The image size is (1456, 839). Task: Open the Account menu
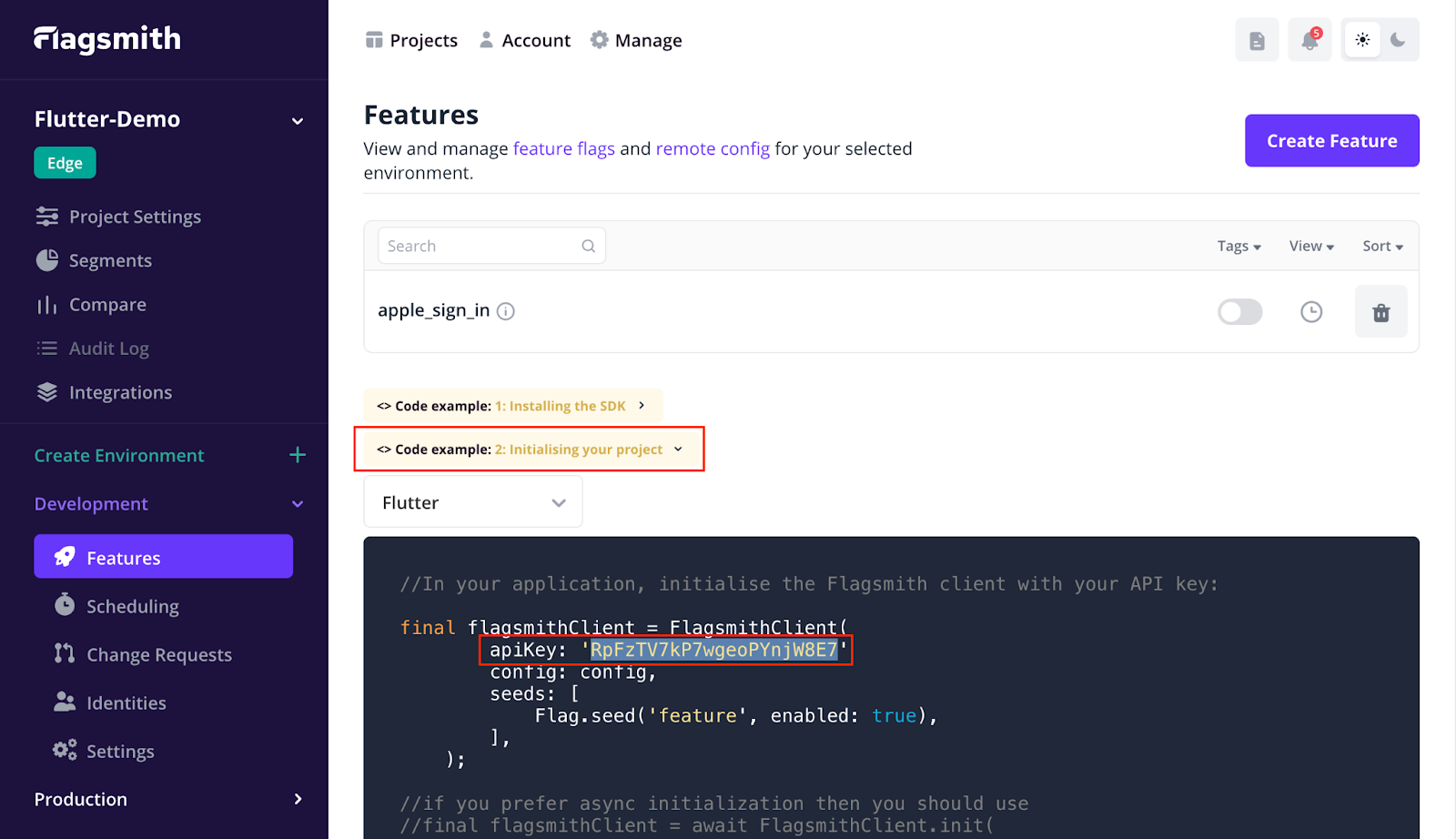tap(525, 40)
